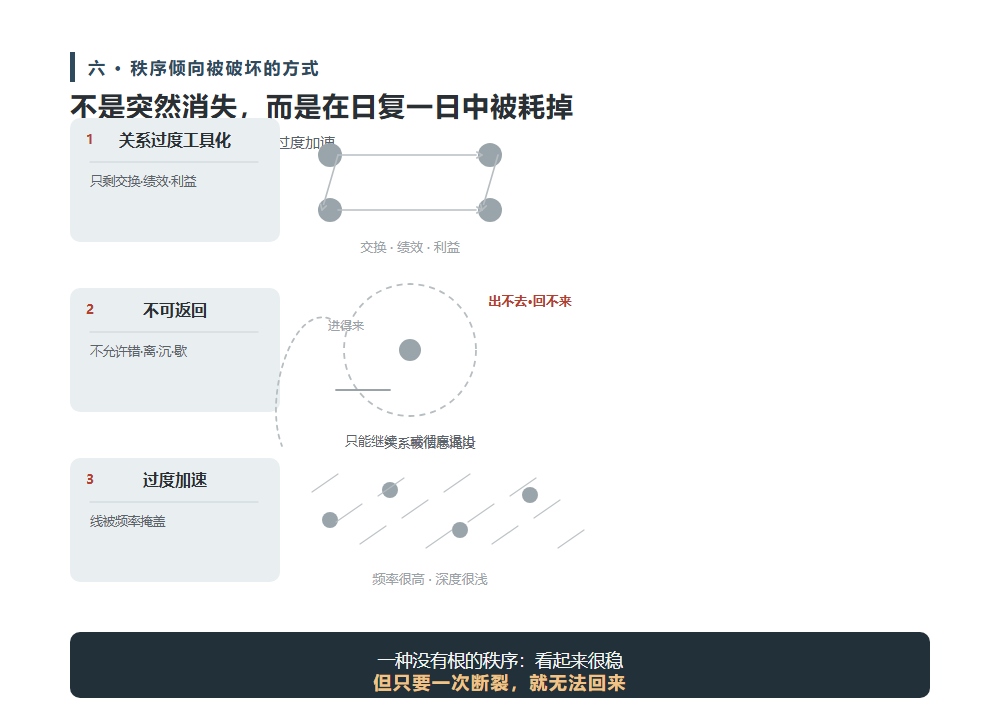
Task: Click the section label "六 · 秩序倾向被破坏的方式"
Action: (x=203, y=68)
